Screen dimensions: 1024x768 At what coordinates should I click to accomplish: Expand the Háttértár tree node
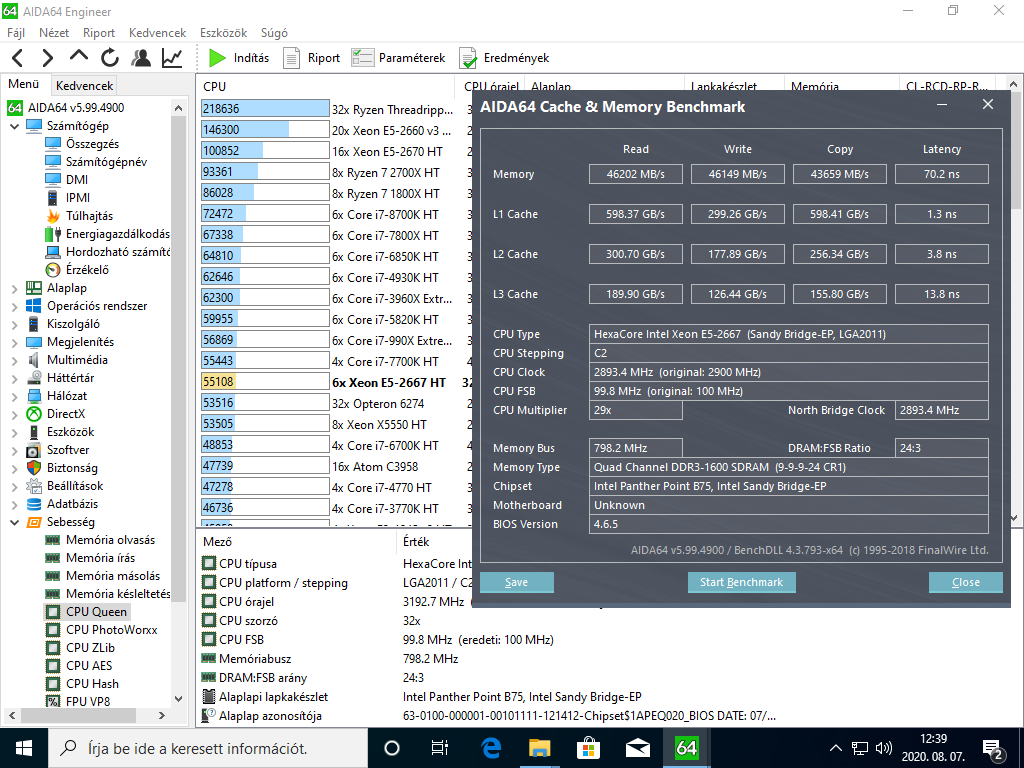click(14, 378)
